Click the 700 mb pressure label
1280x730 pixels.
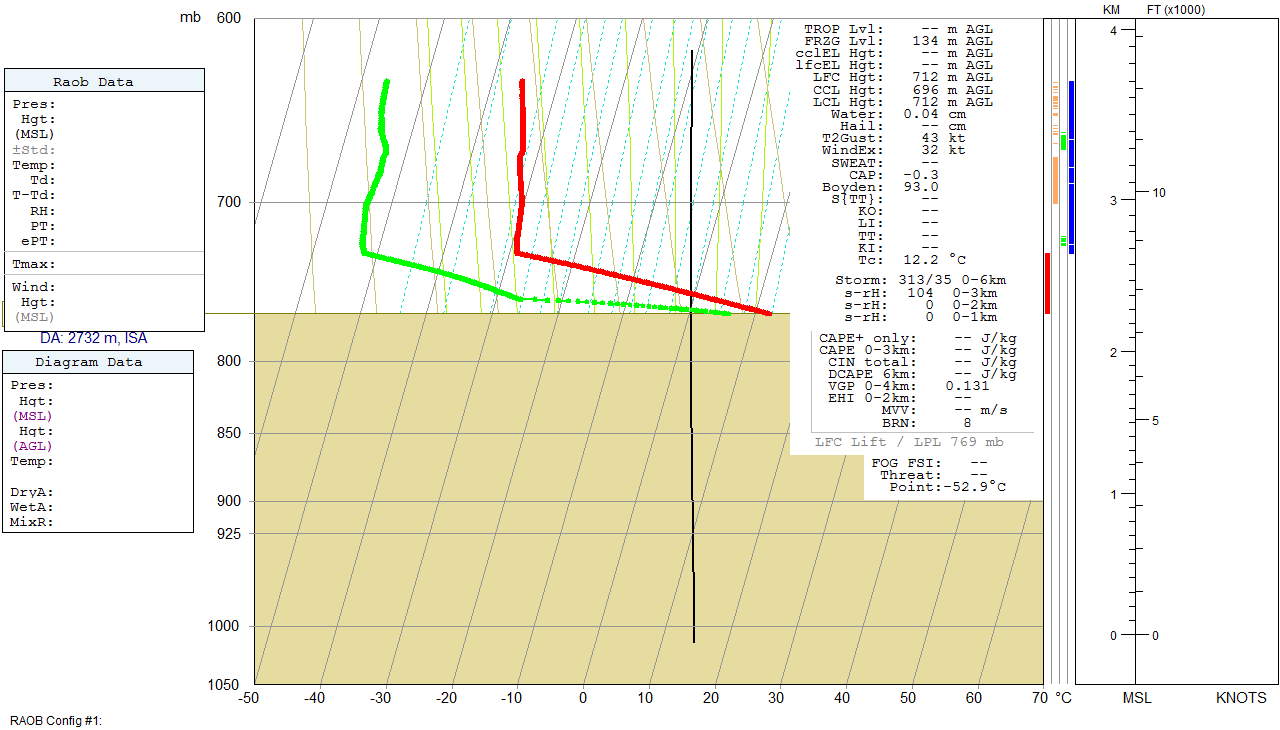pos(228,202)
